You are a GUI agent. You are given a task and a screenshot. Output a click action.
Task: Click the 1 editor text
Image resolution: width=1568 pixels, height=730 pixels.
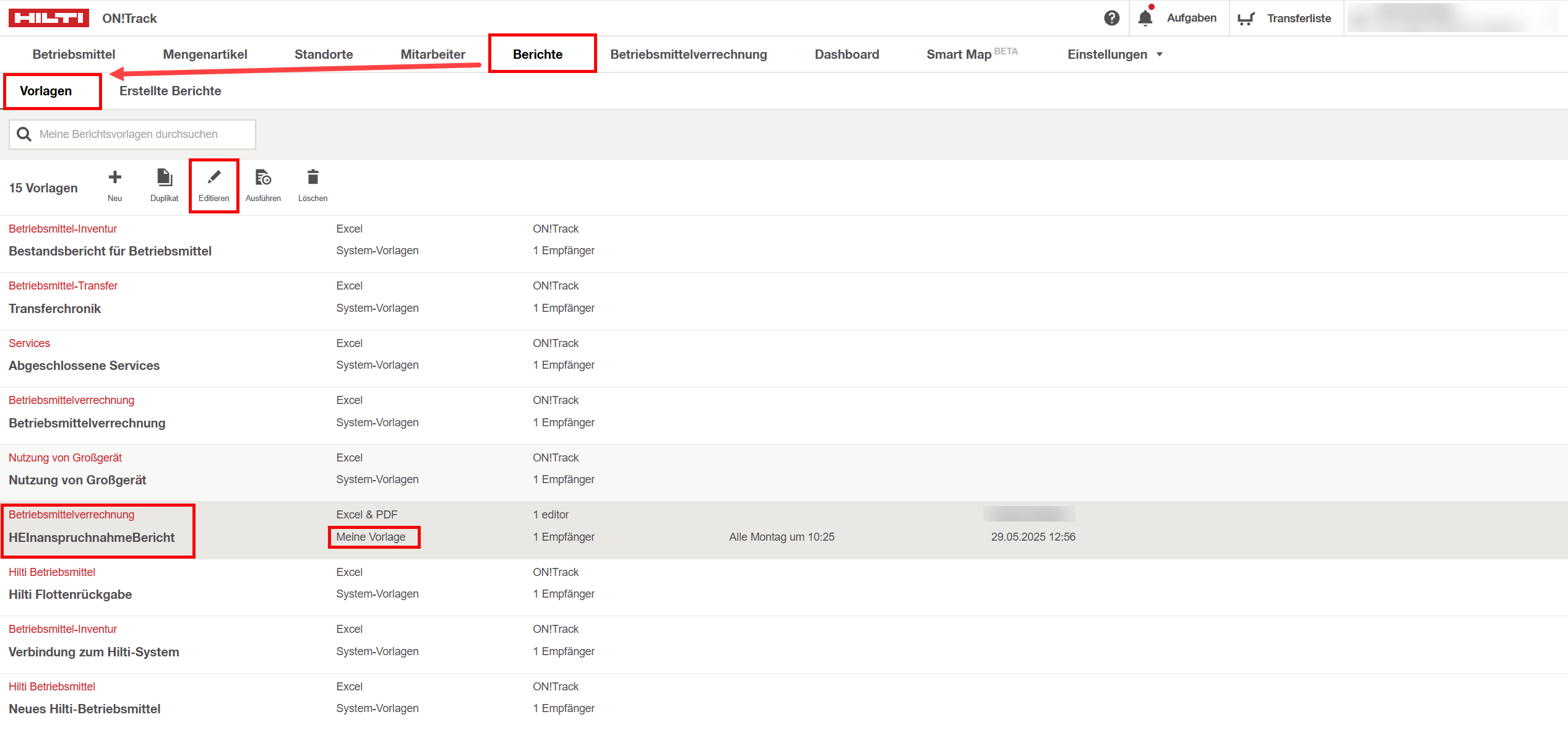pos(551,515)
